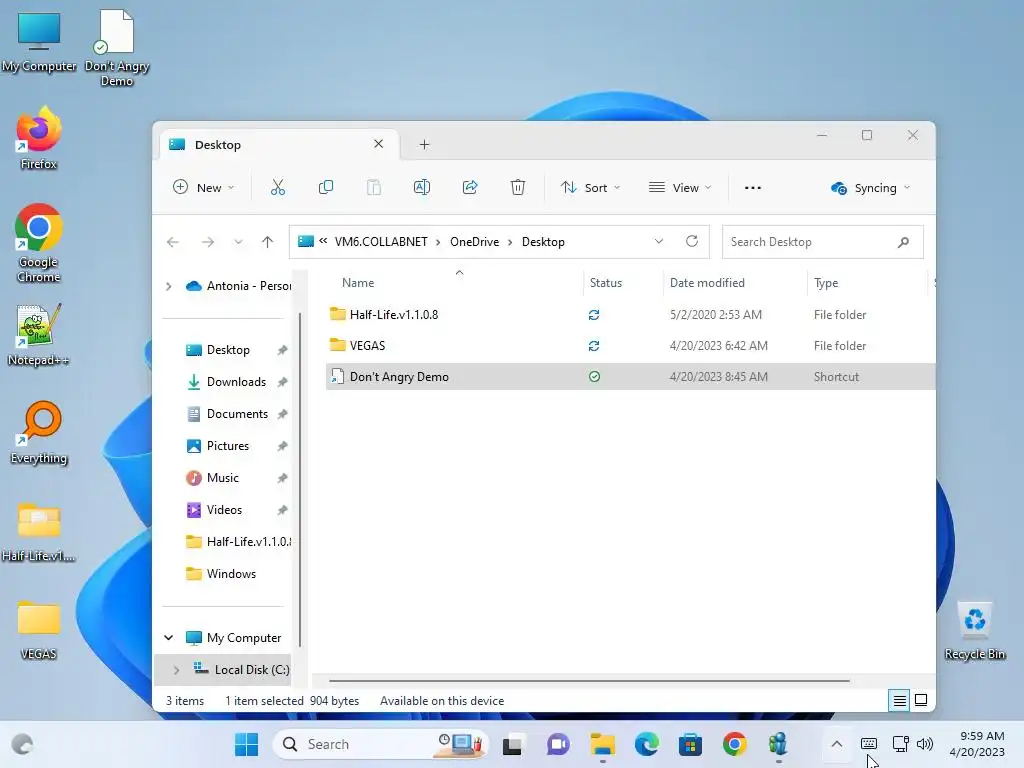Open the Sort options dropdown
The image size is (1024, 768).
tap(590, 187)
